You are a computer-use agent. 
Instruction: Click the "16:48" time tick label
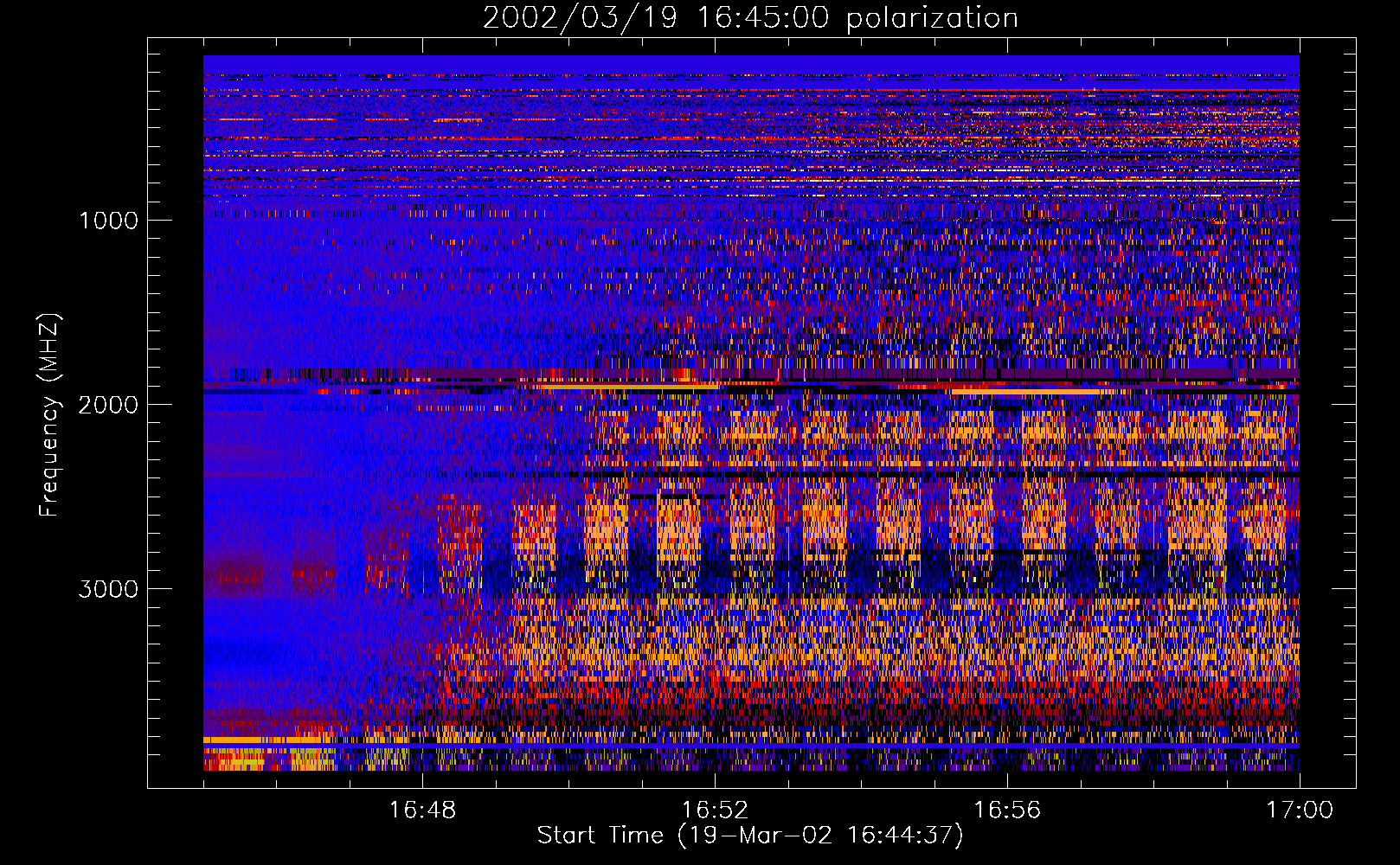pyautogui.click(x=422, y=811)
